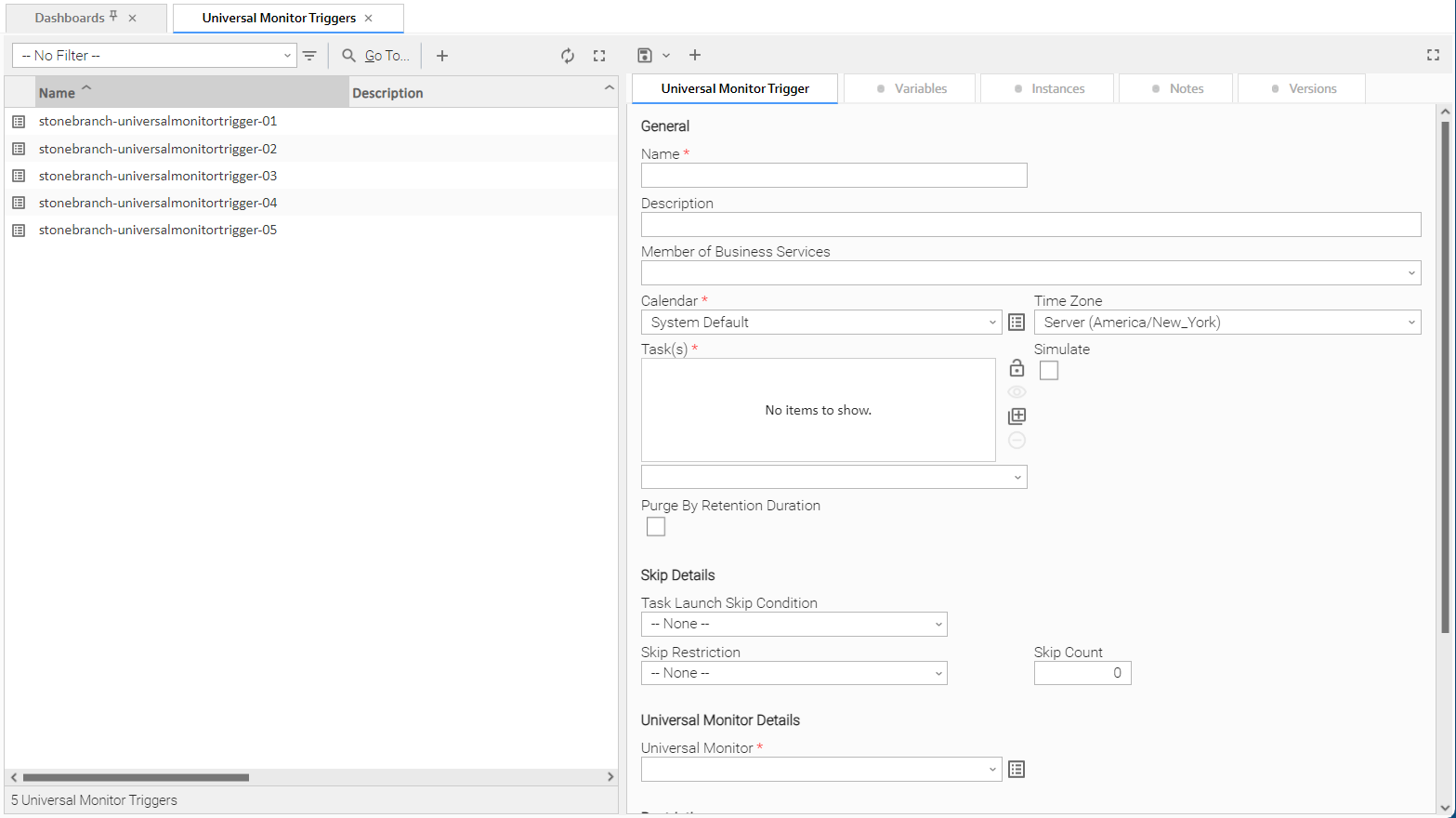Open the No Filter dropdown
This screenshot has width=1456, height=818.
point(154,56)
